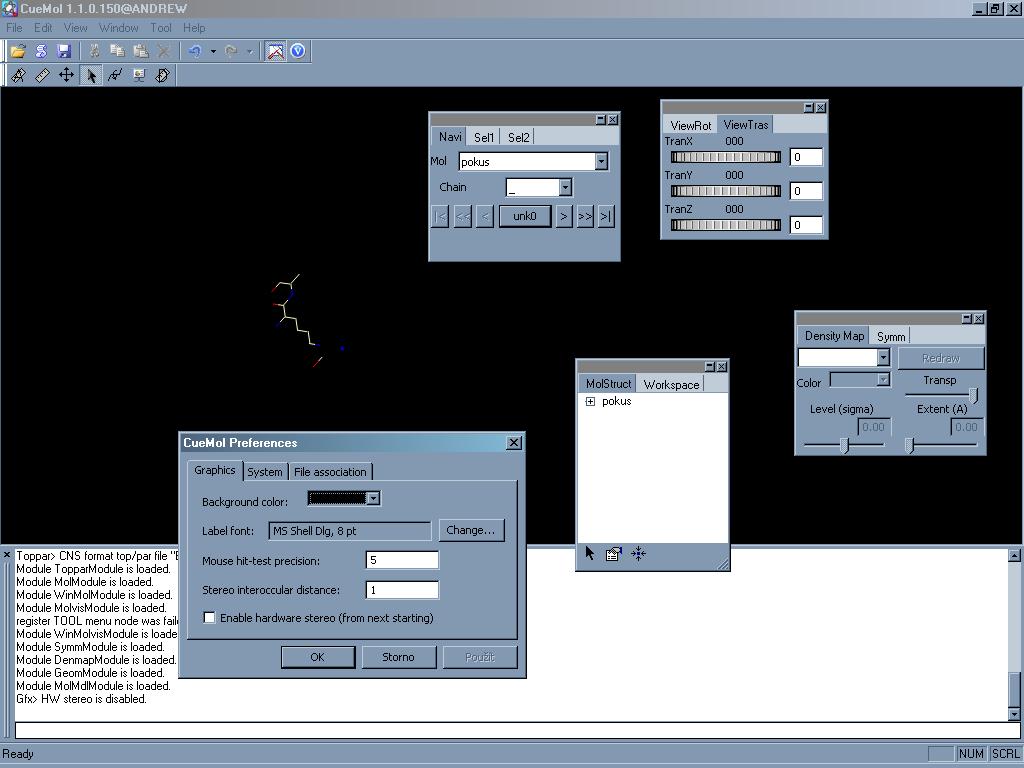Jump forward with >> button
This screenshot has width=1024, height=768.
click(x=584, y=216)
